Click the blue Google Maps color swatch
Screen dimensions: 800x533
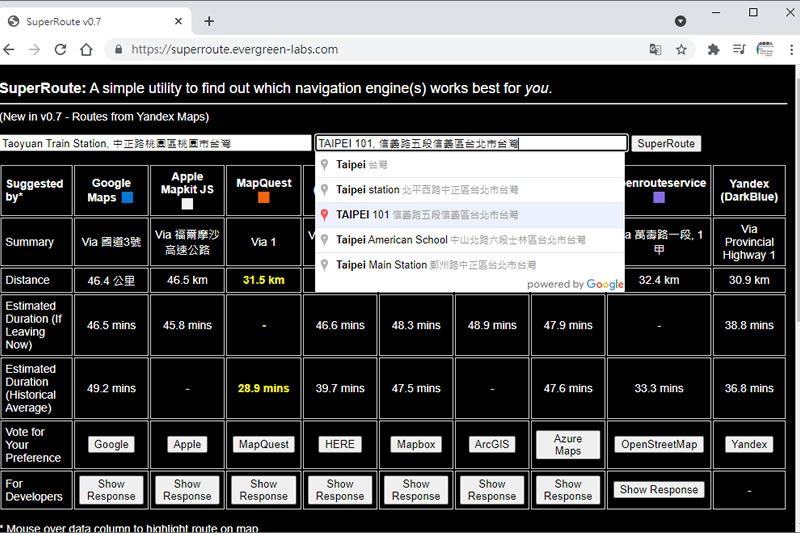coord(127,197)
